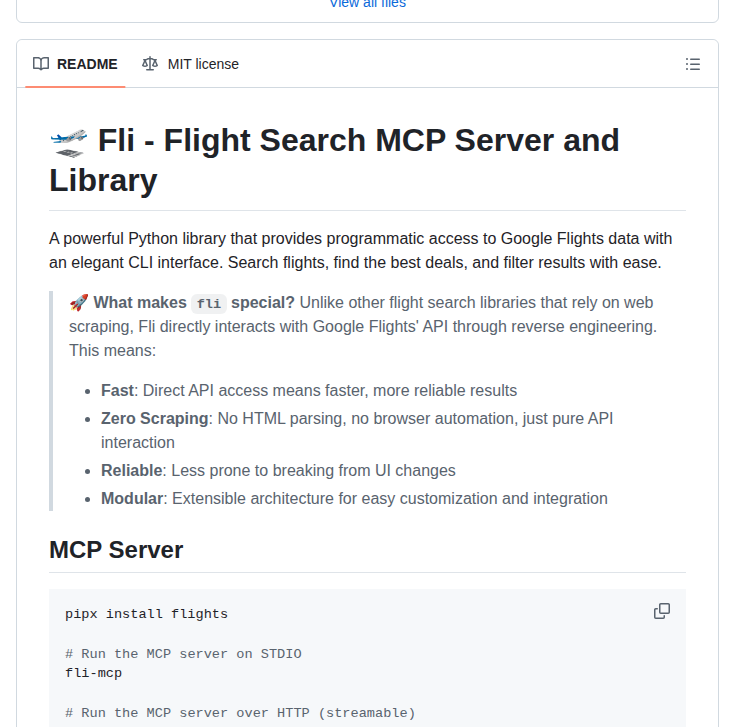This screenshot has width=735, height=727.
Task: Switch to the MIT license tab
Action: click(190, 64)
